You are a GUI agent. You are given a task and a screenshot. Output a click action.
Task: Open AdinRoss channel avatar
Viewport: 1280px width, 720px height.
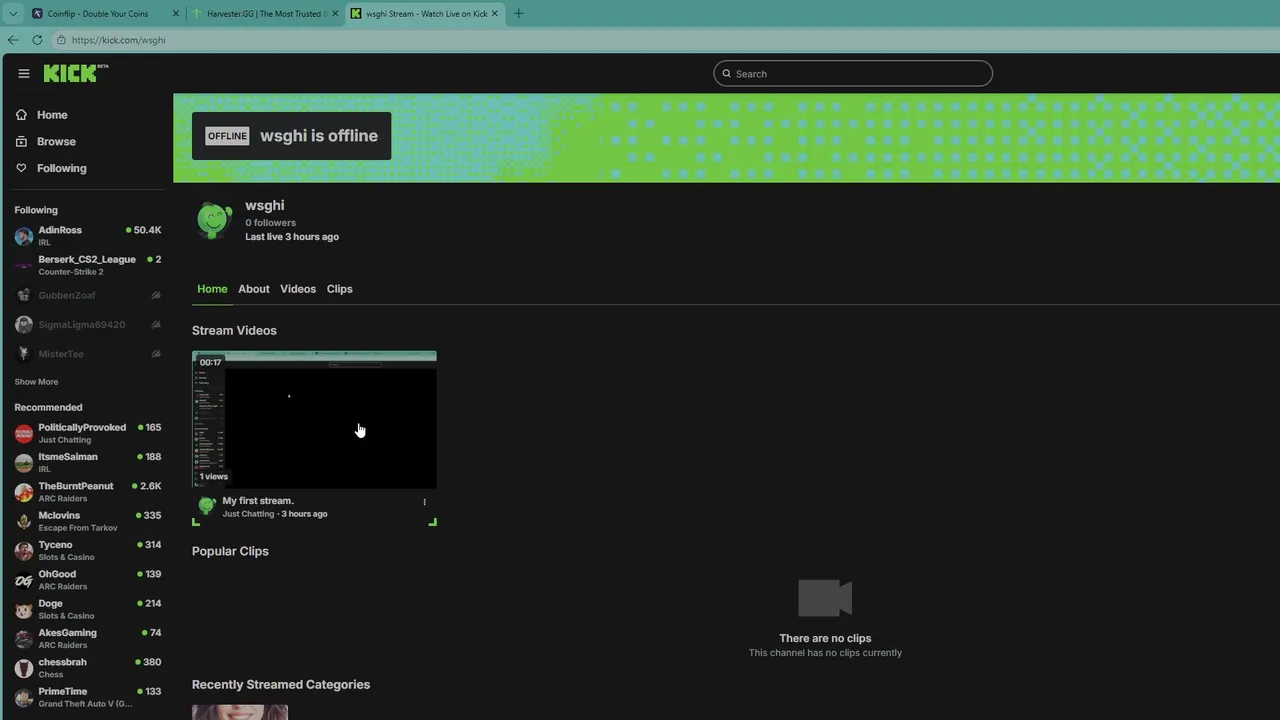[x=24, y=237]
